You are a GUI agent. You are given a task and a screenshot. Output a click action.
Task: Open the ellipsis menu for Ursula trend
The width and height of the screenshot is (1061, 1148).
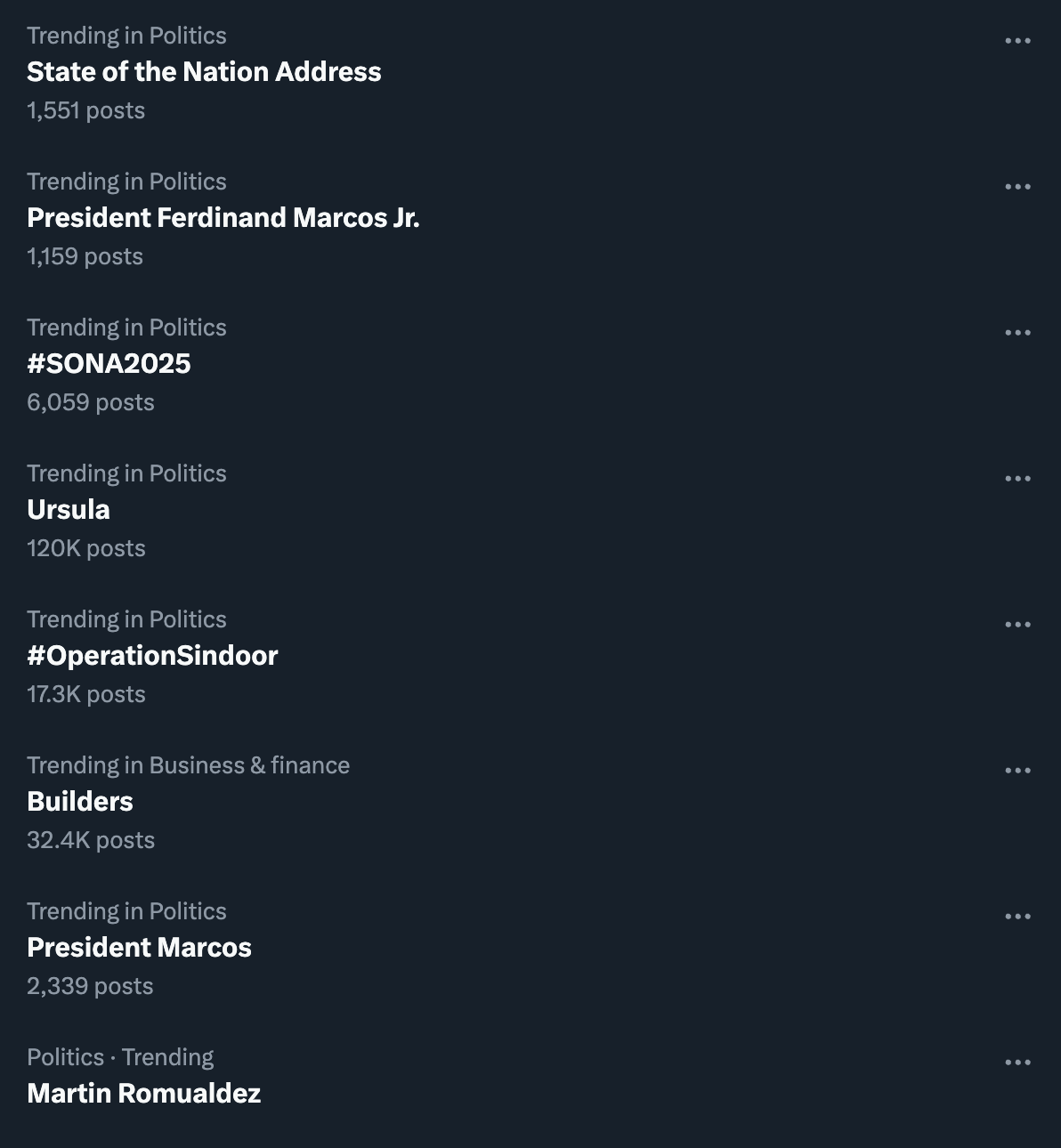[1017, 479]
